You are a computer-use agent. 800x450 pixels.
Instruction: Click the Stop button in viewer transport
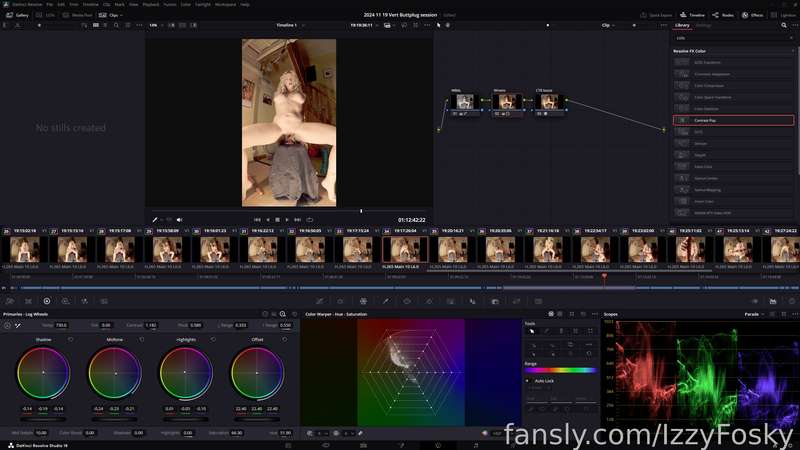pos(277,220)
